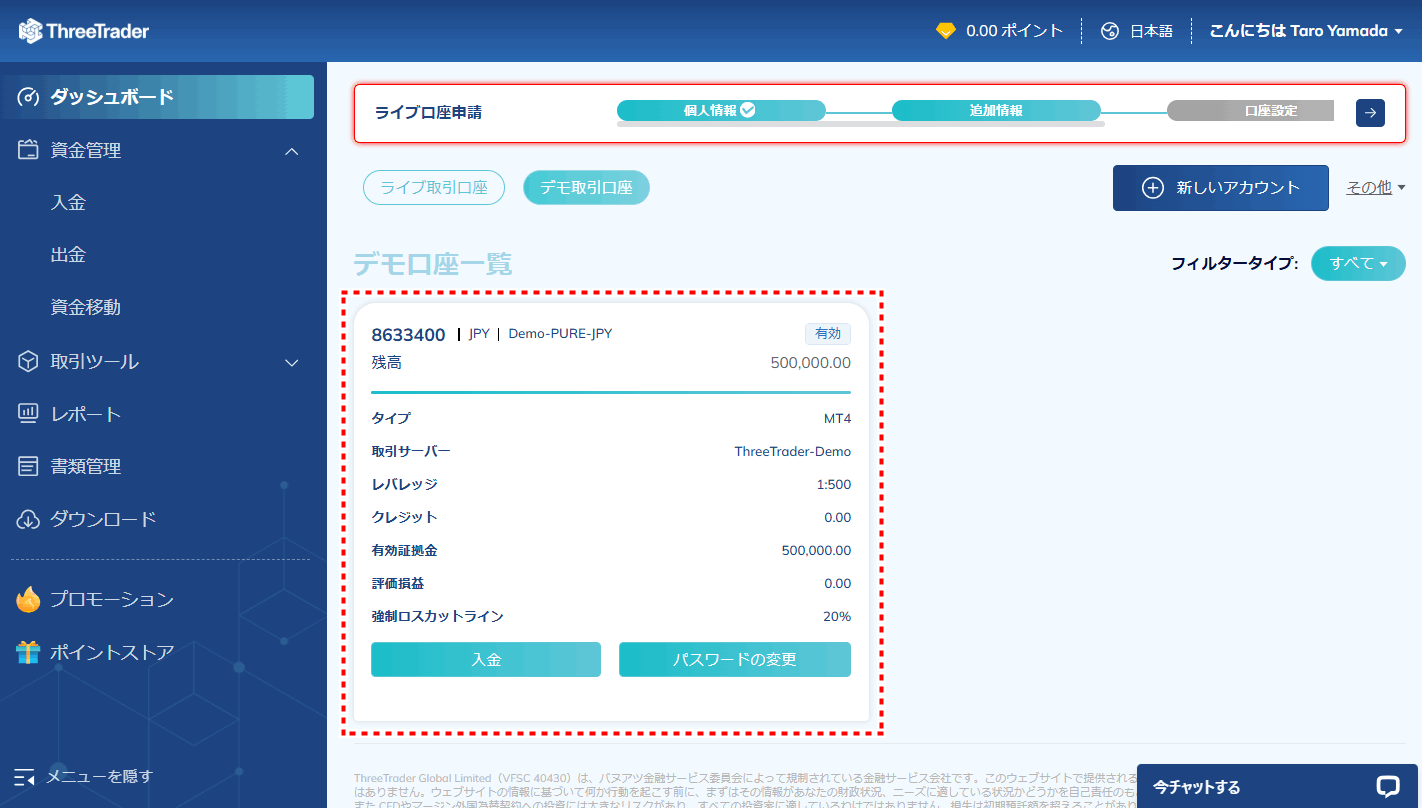1422x808 pixels.
Task: Click account number 8633400
Action: pos(408,335)
